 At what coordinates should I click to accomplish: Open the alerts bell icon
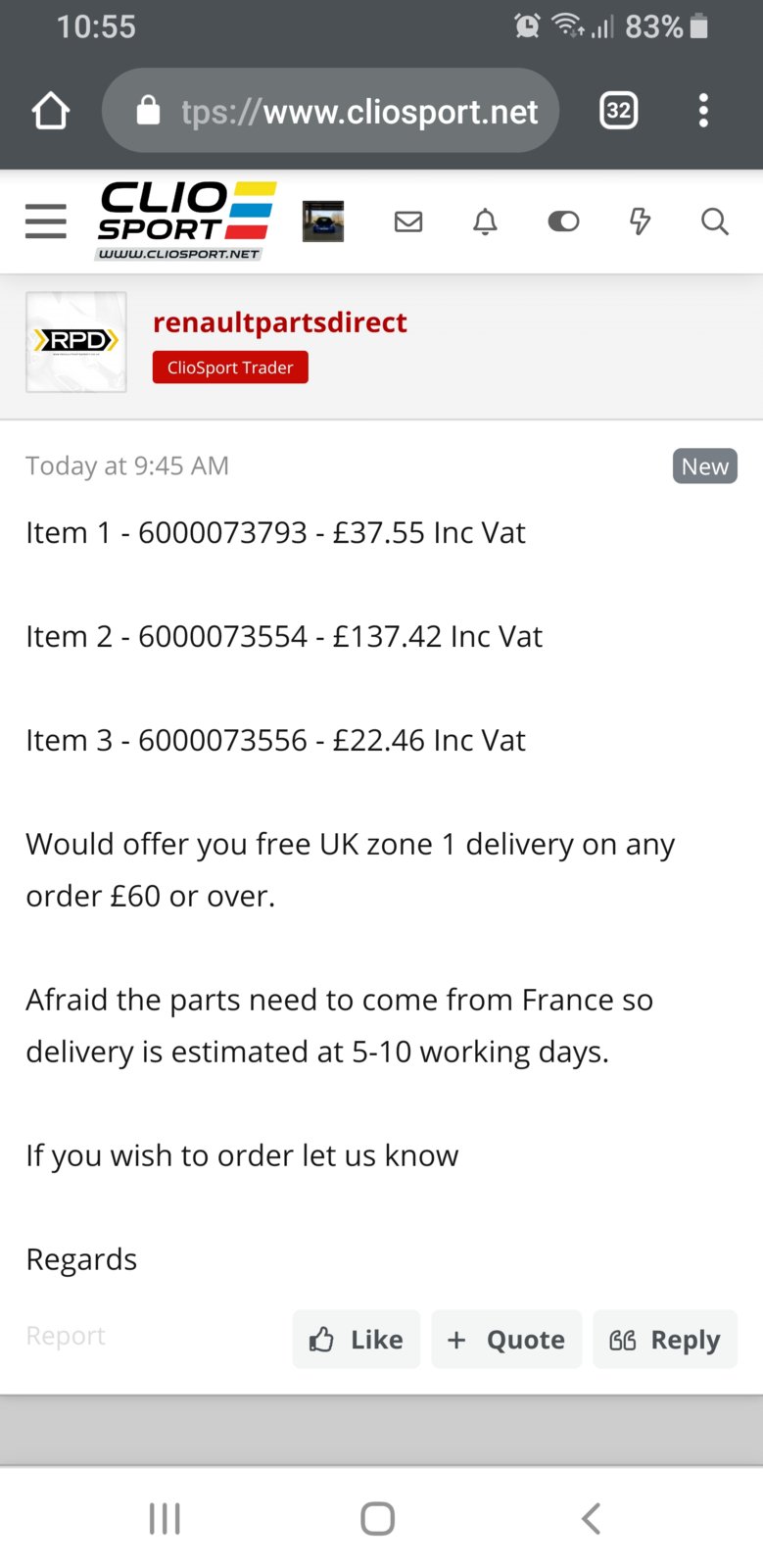[485, 221]
